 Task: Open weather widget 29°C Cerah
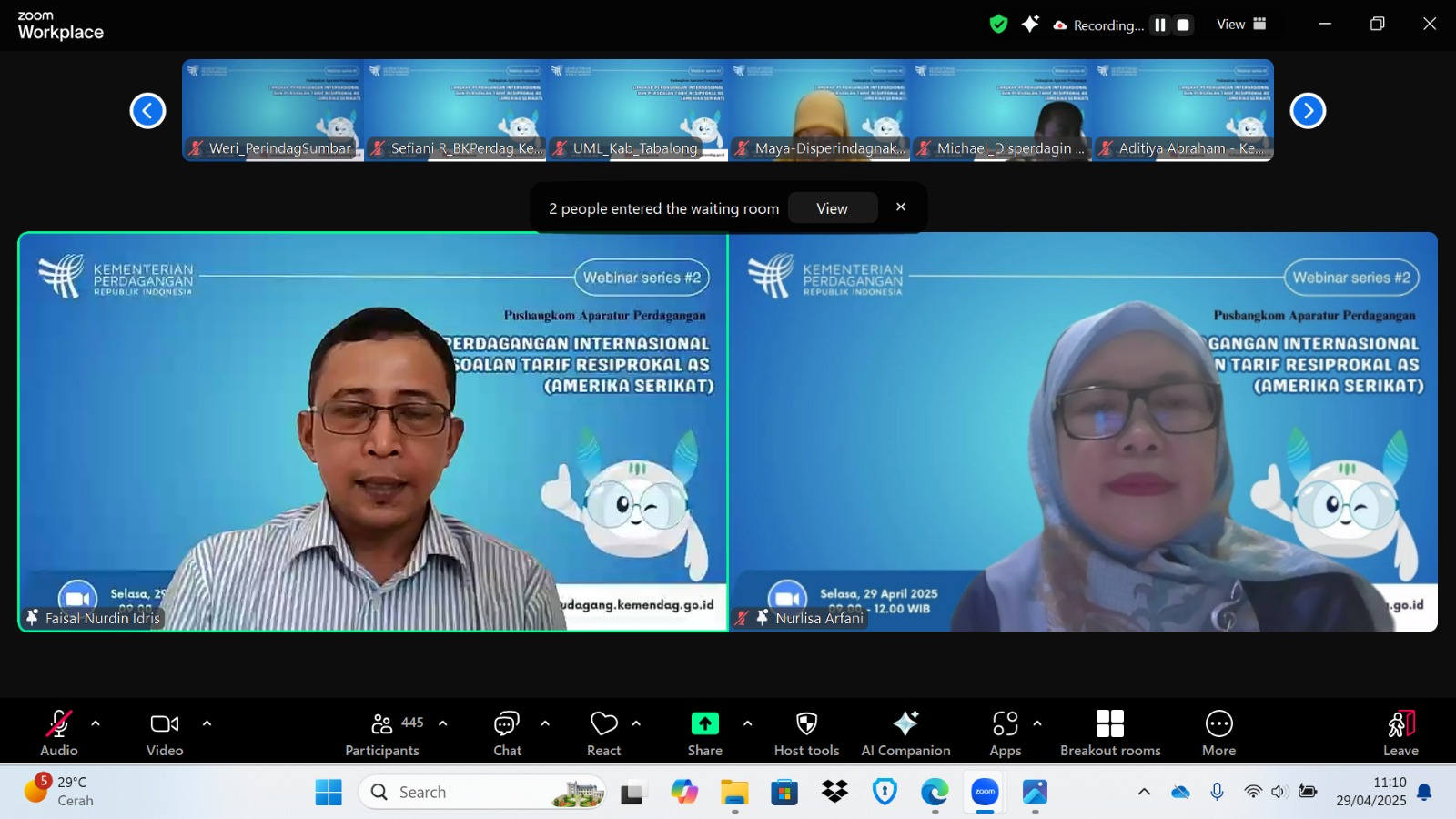click(60, 791)
